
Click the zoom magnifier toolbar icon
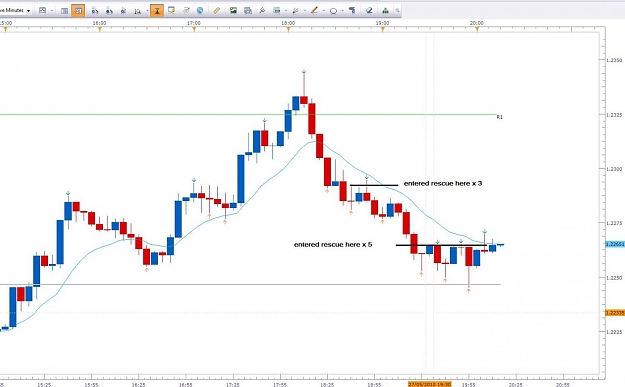tap(138, 11)
